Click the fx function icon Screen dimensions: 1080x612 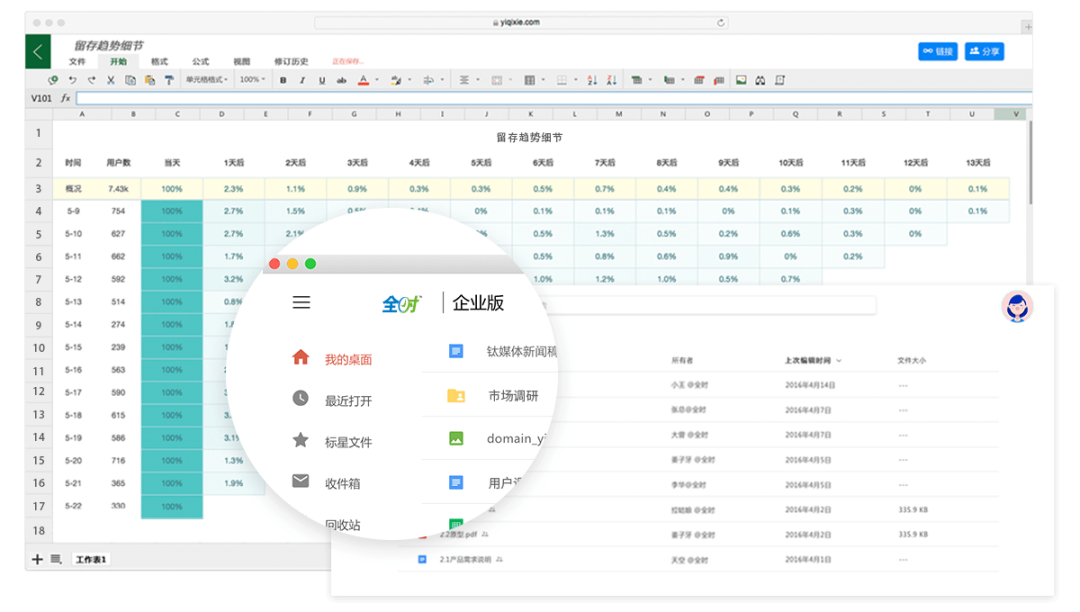65,98
